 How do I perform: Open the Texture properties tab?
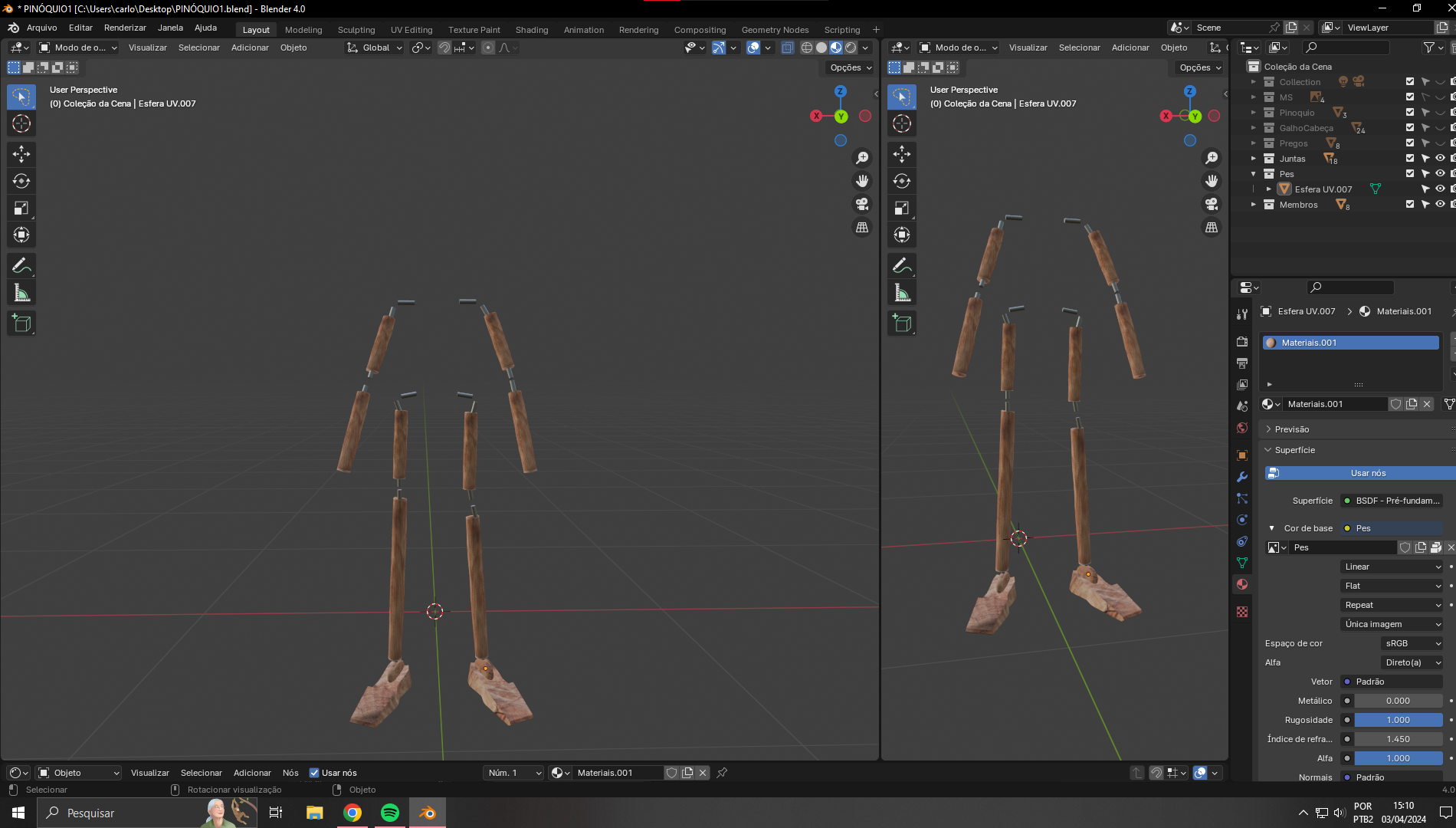tap(1242, 612)
